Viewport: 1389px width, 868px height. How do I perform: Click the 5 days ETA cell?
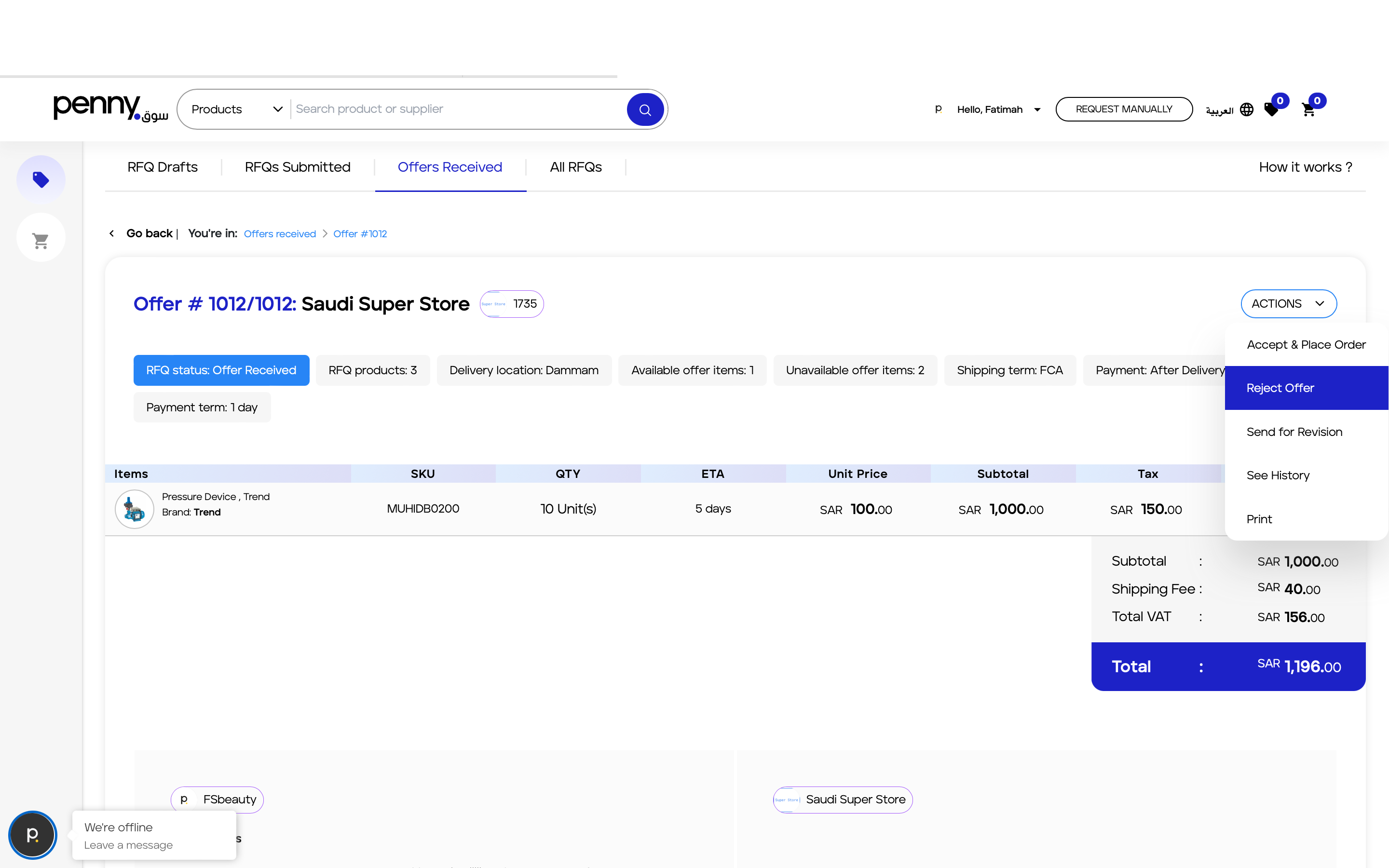(x=713, y=509)
